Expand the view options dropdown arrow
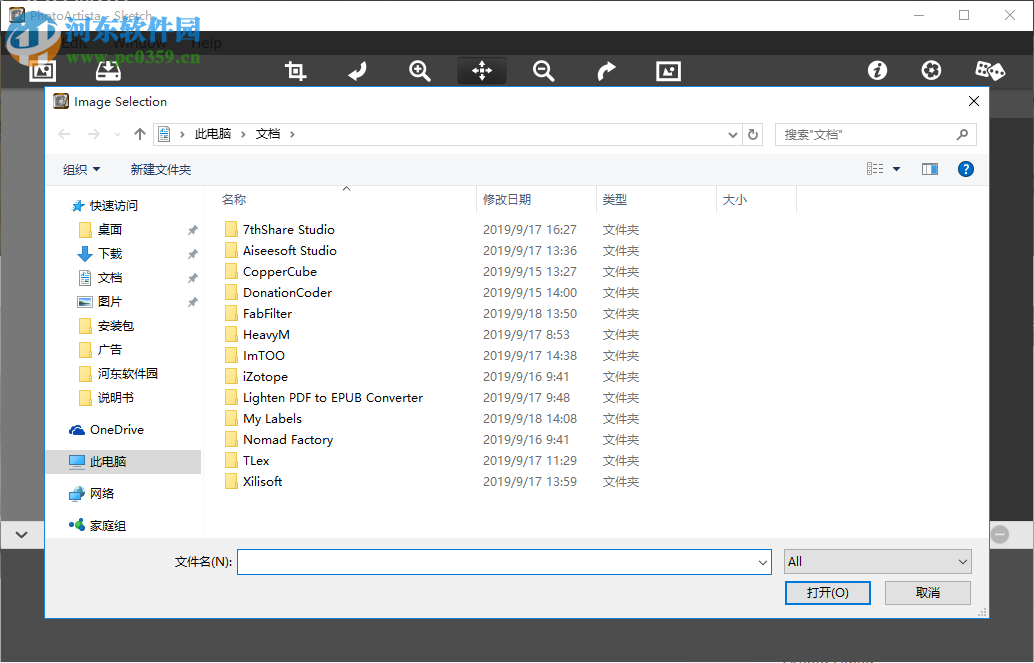The height and width of the screenshot is (663, 1034). click(896, 169)
